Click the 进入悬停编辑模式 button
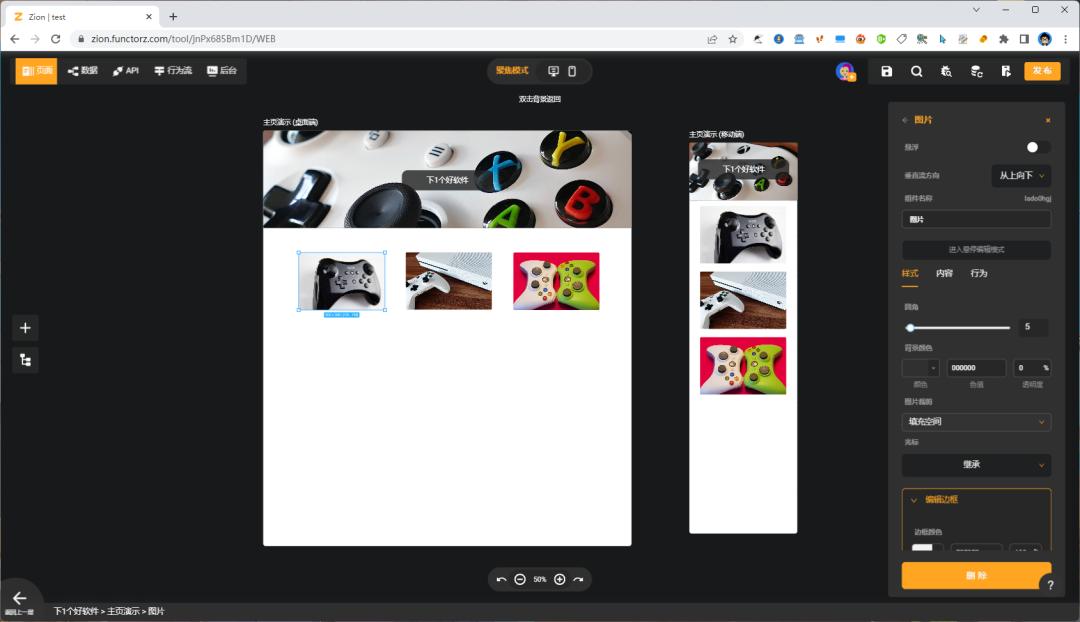 point(976,249)
